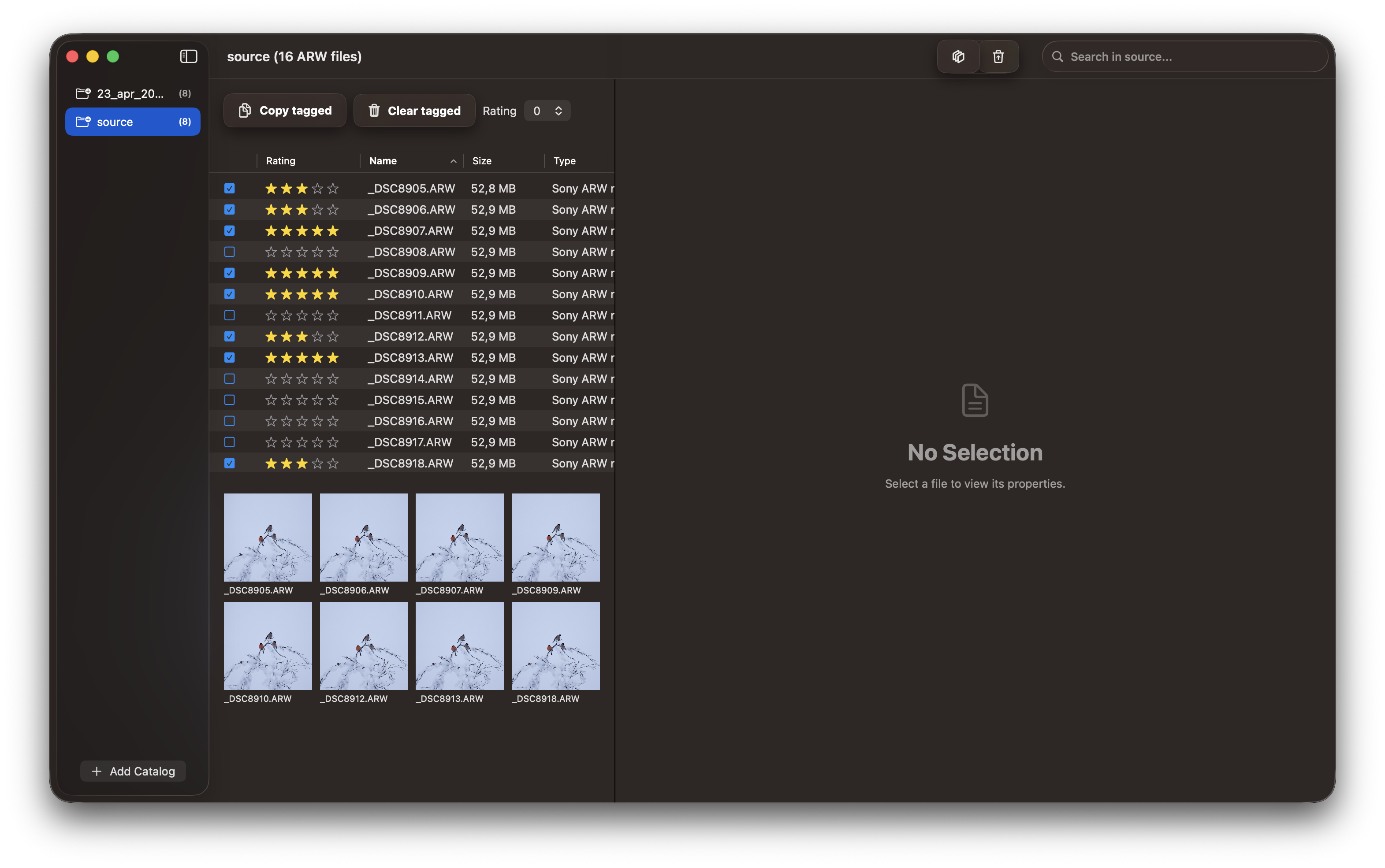Untag _DSC8905.ARW checkbox
The height and width of the screenshot is (868, 1385).
[x=230, y=188]
